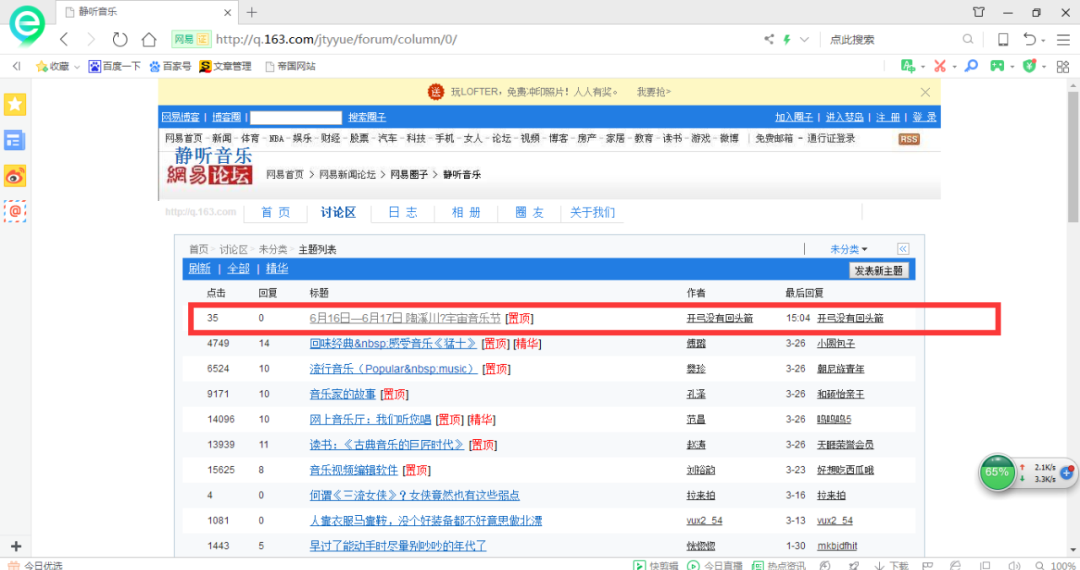
Task: Collapse the bookmarks bar side arrow
Action: point(17,66)
